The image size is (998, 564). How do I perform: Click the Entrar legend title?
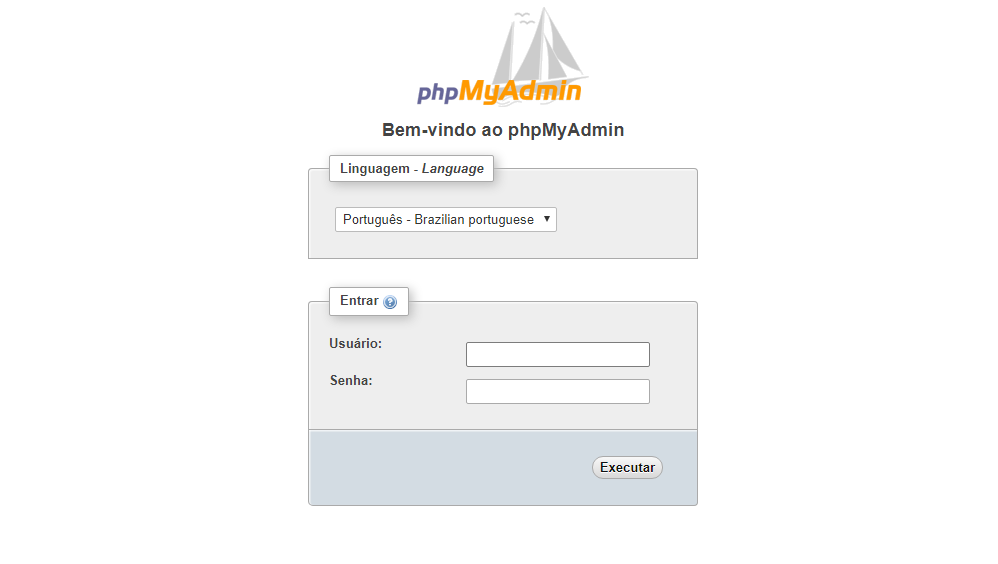click(359, 300)
